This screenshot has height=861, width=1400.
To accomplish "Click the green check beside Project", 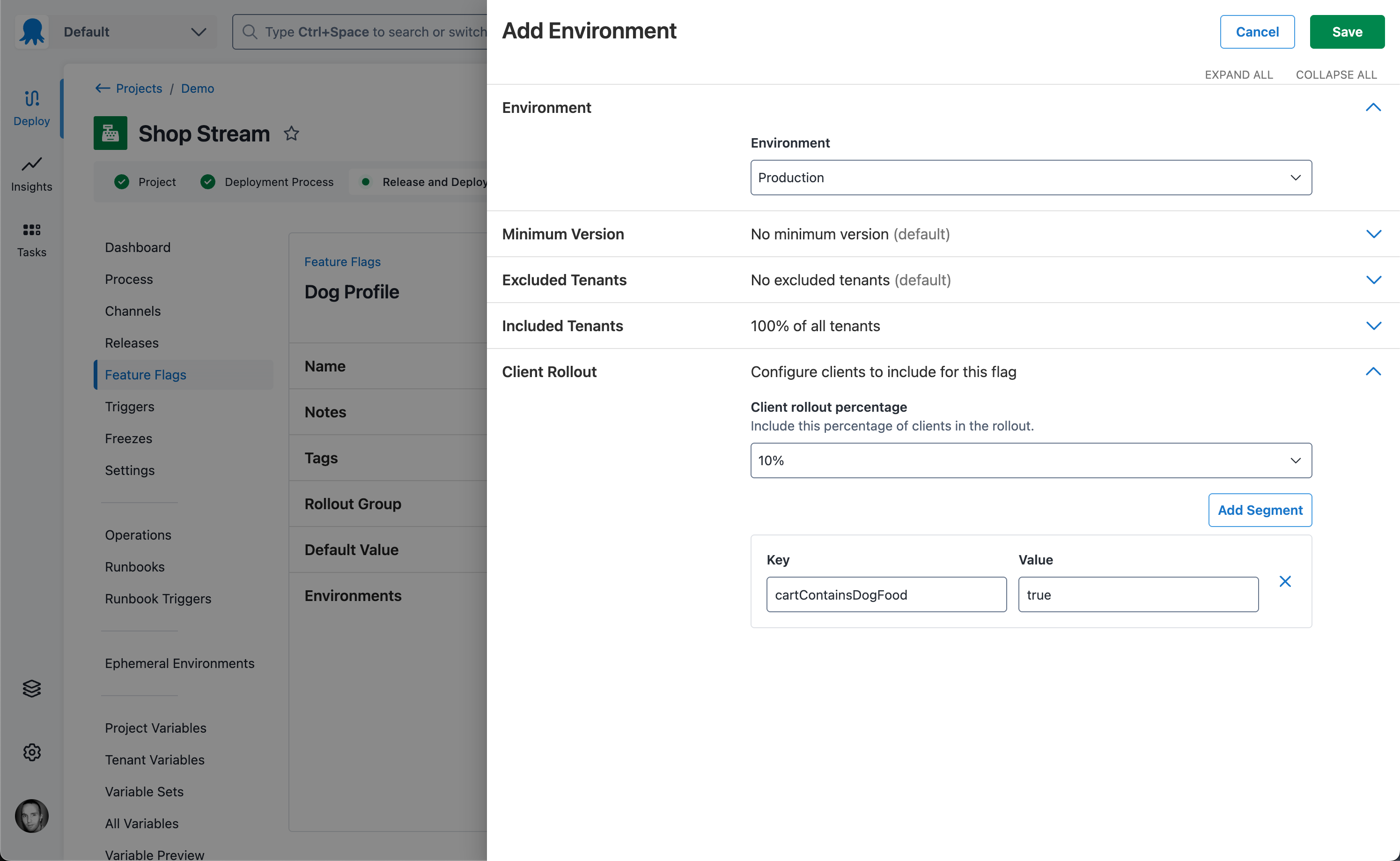I will (122, 182).
